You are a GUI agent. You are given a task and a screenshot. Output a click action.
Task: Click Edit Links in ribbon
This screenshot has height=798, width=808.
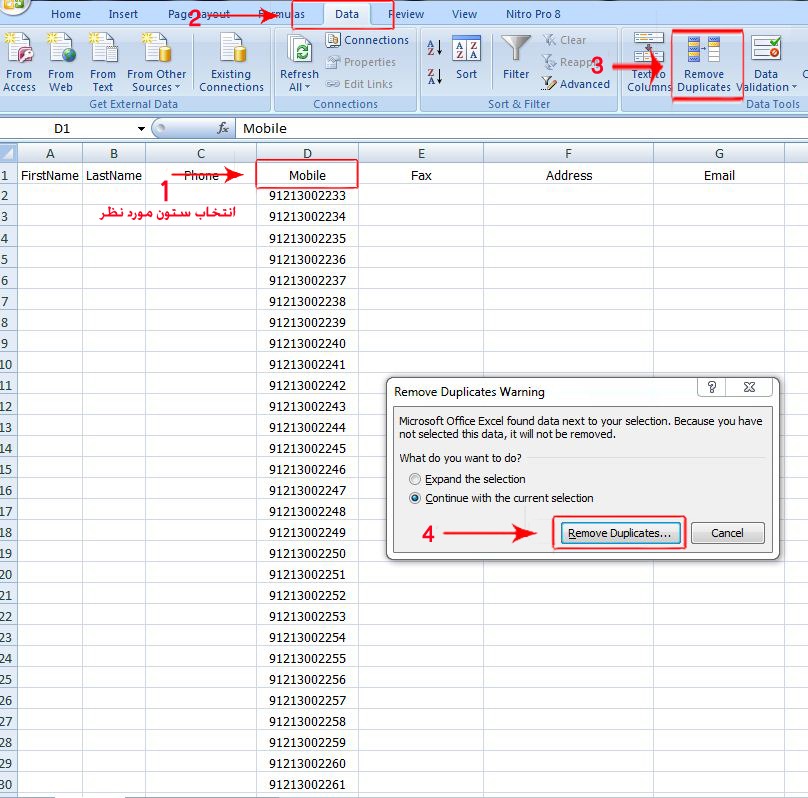[359, 84]
